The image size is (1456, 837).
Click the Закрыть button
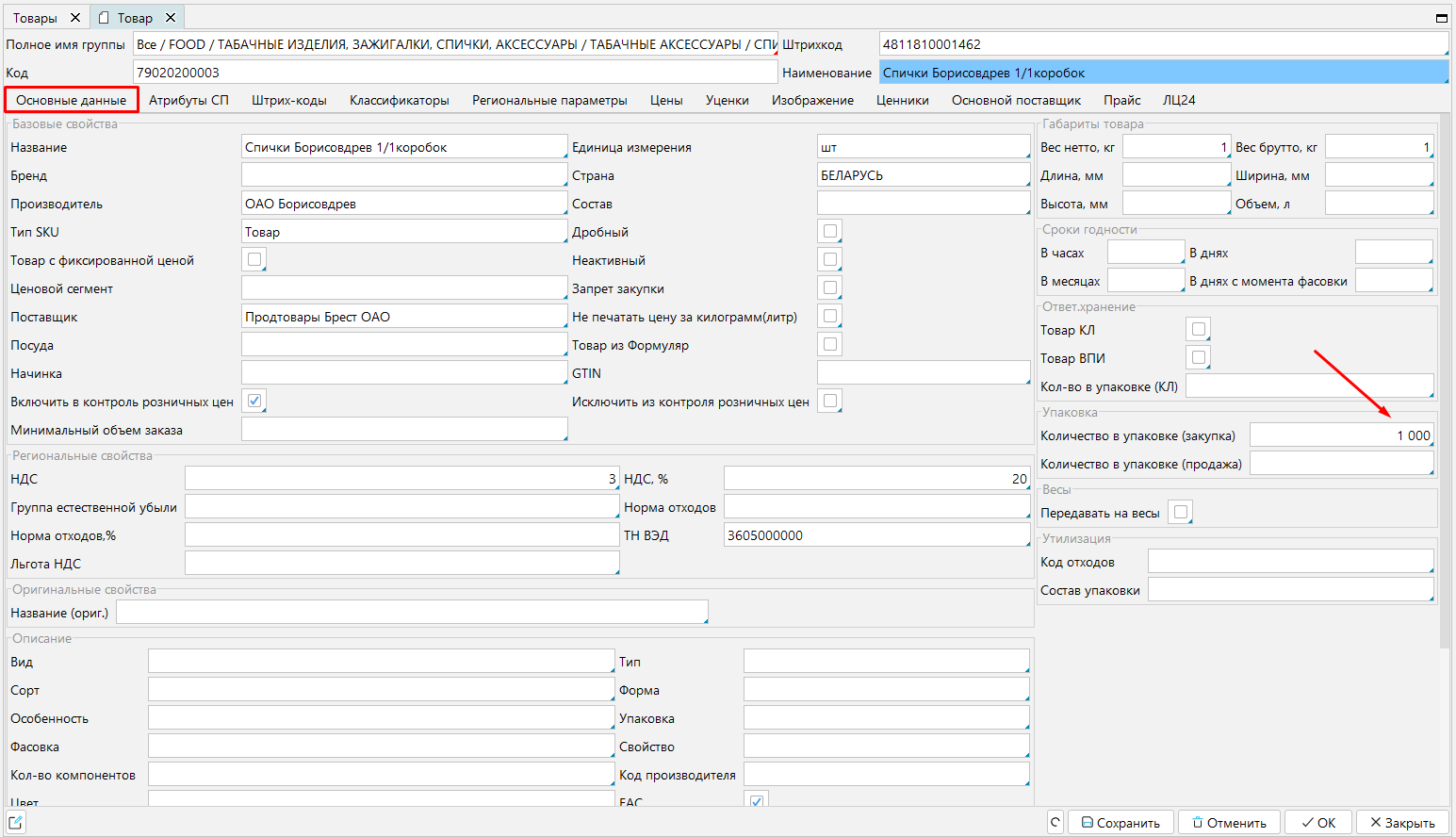pos(1402,822)
